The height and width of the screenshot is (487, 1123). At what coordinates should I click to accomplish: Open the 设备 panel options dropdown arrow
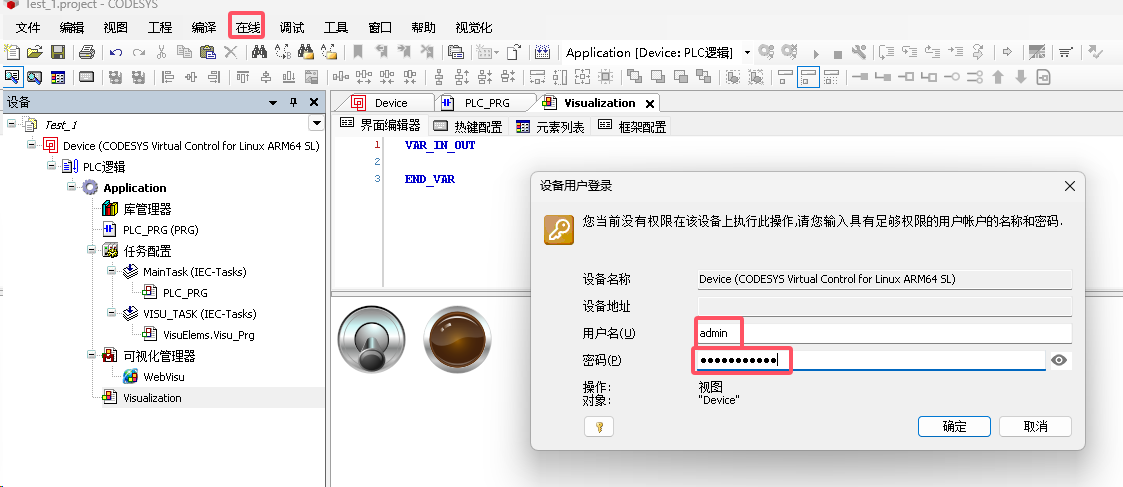[273, 103]
